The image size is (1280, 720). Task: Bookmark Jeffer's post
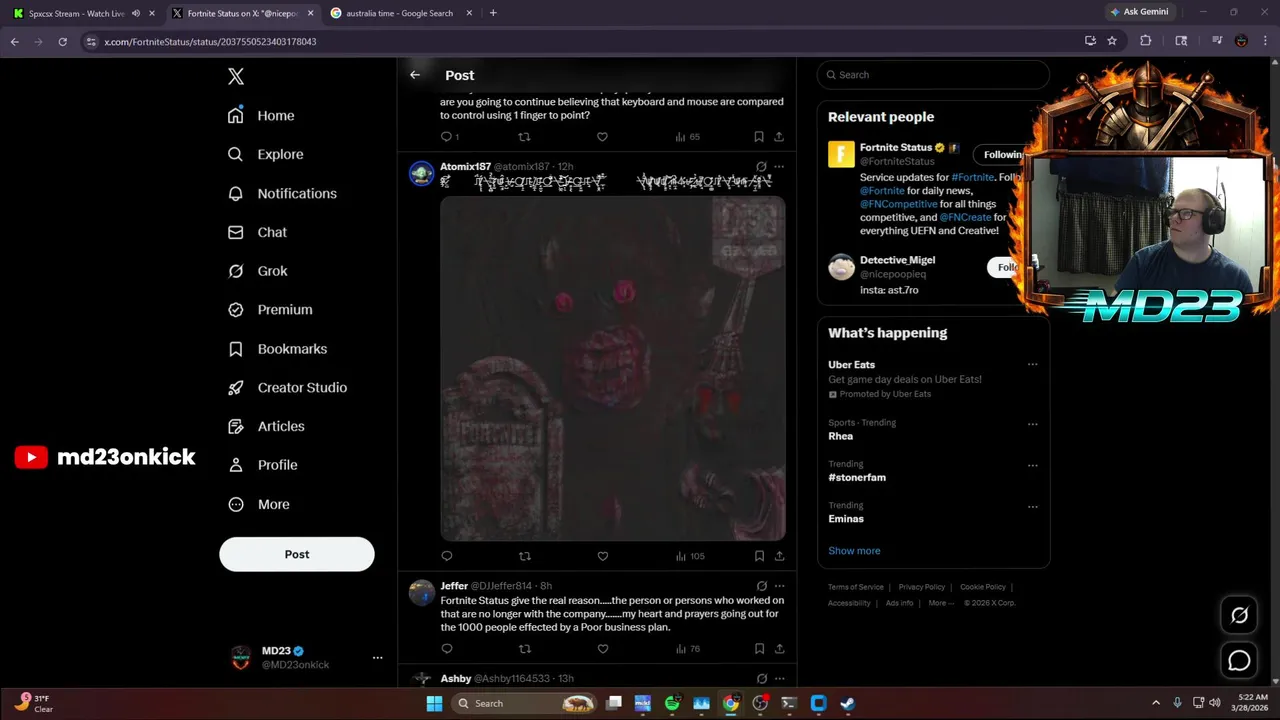(759, 649)
